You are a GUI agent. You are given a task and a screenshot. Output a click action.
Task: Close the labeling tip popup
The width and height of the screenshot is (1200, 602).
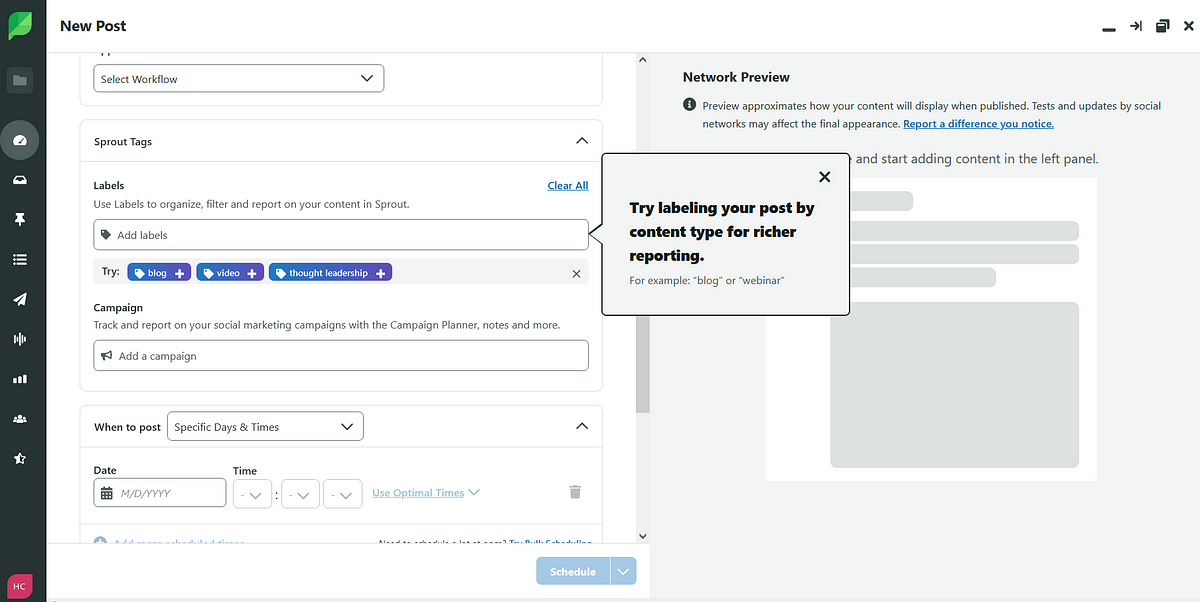pos(824,177)
